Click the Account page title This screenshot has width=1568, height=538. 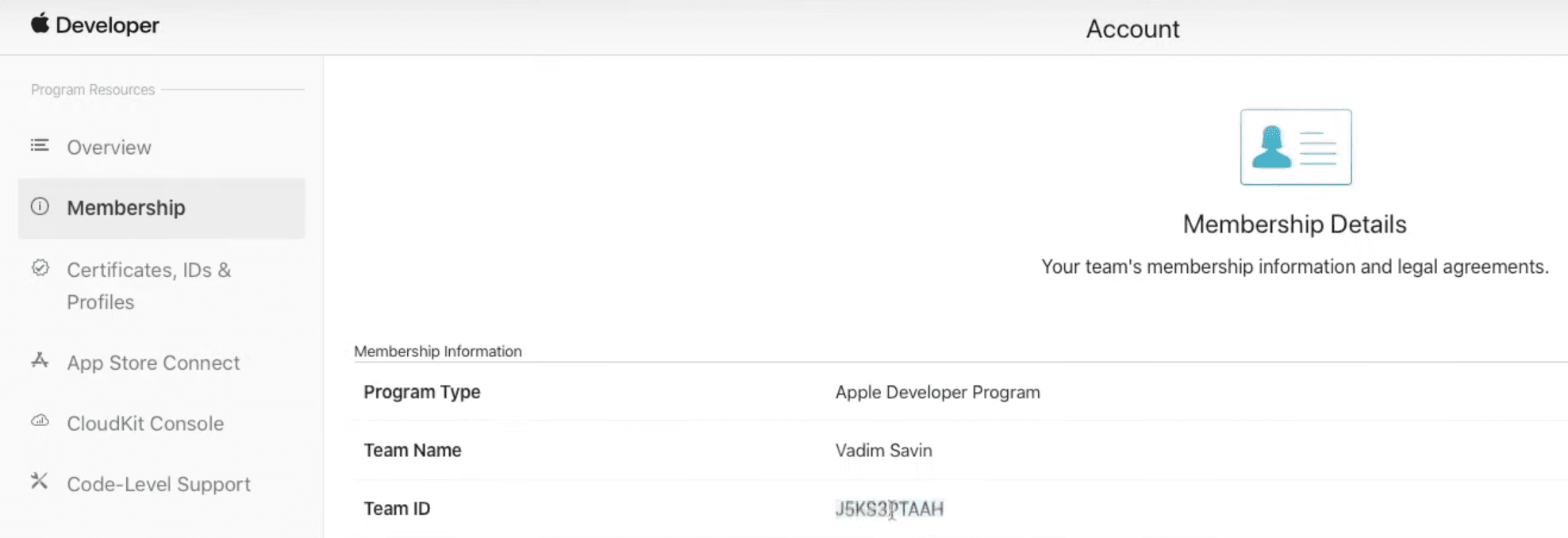point(1132,29)
